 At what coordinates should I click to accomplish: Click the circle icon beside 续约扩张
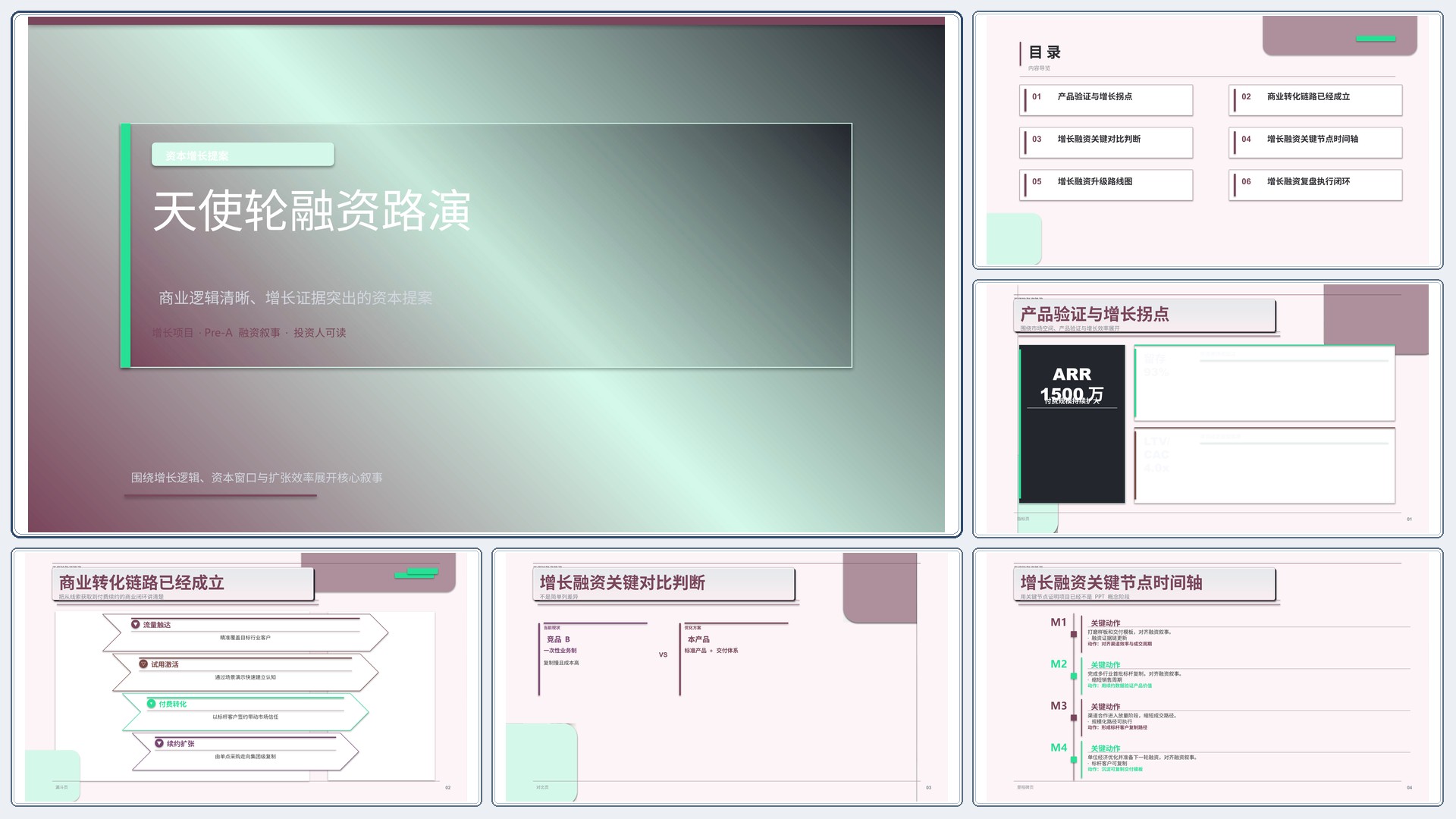pos(159,743)
